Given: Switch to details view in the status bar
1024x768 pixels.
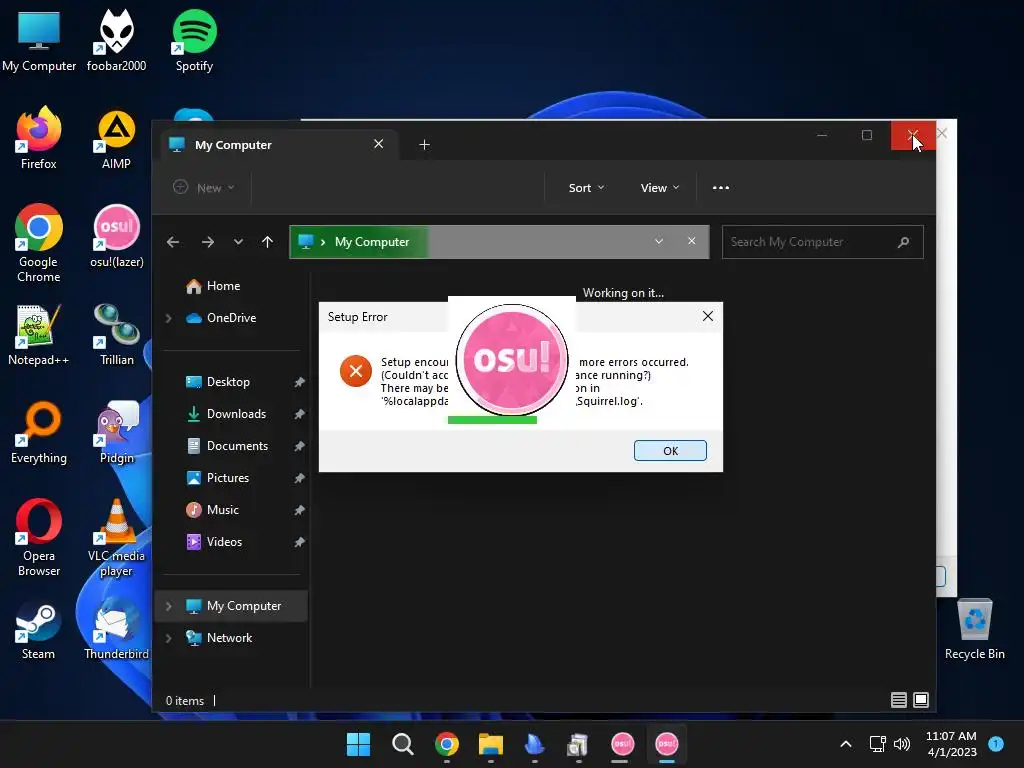Looking at the screenshot, I should [899, 700].
